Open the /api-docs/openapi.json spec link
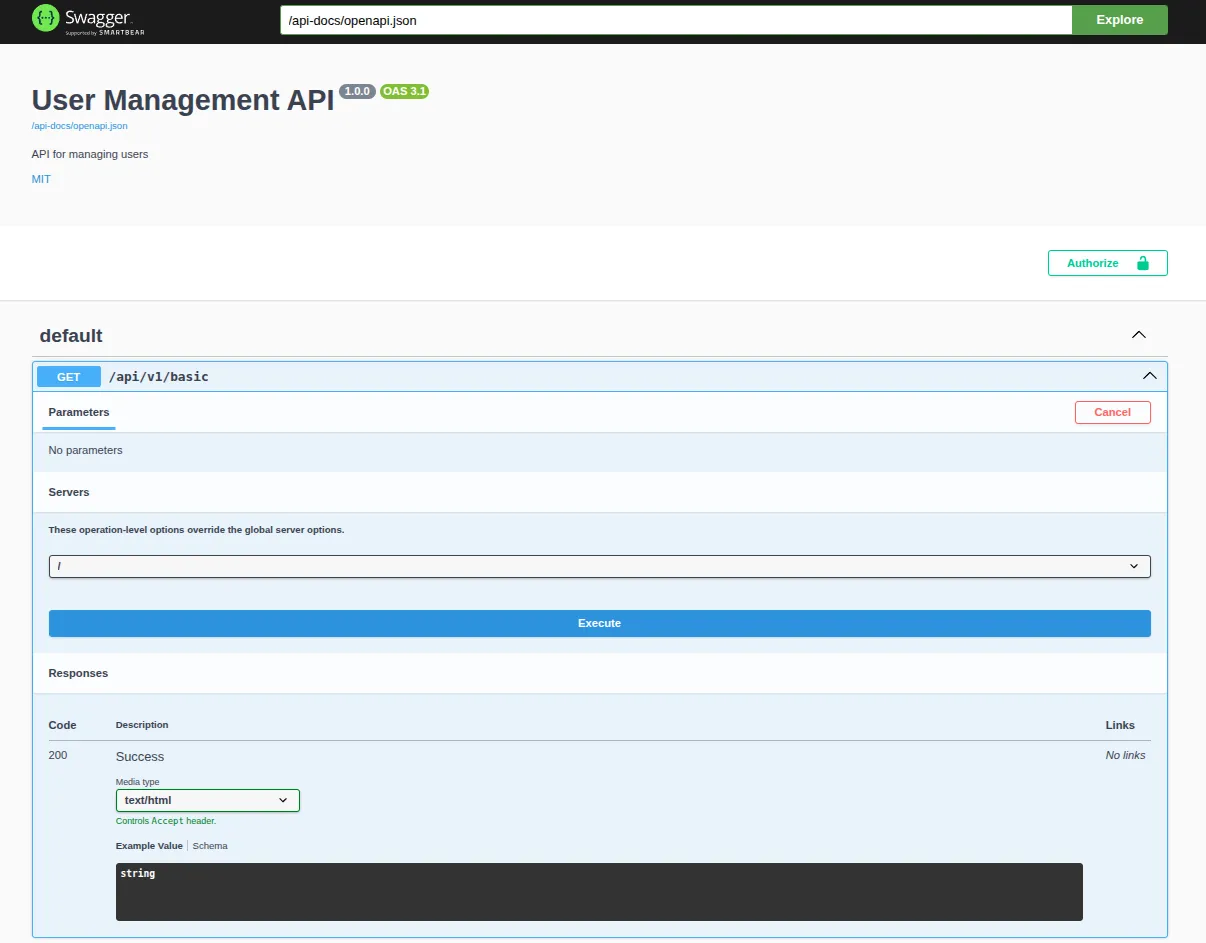This screenshot has height=943, width=1206. [80, 125]
